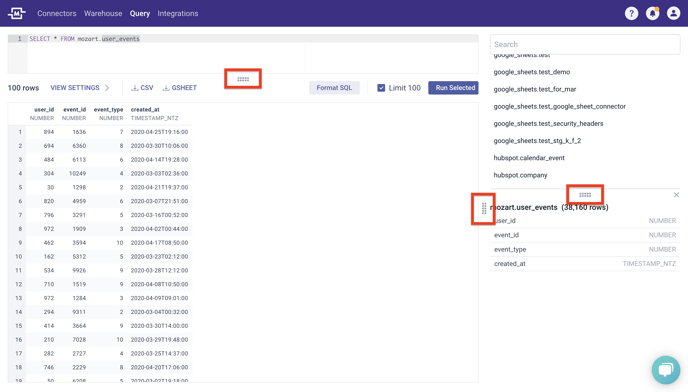Open the chat support bubble

666,370
